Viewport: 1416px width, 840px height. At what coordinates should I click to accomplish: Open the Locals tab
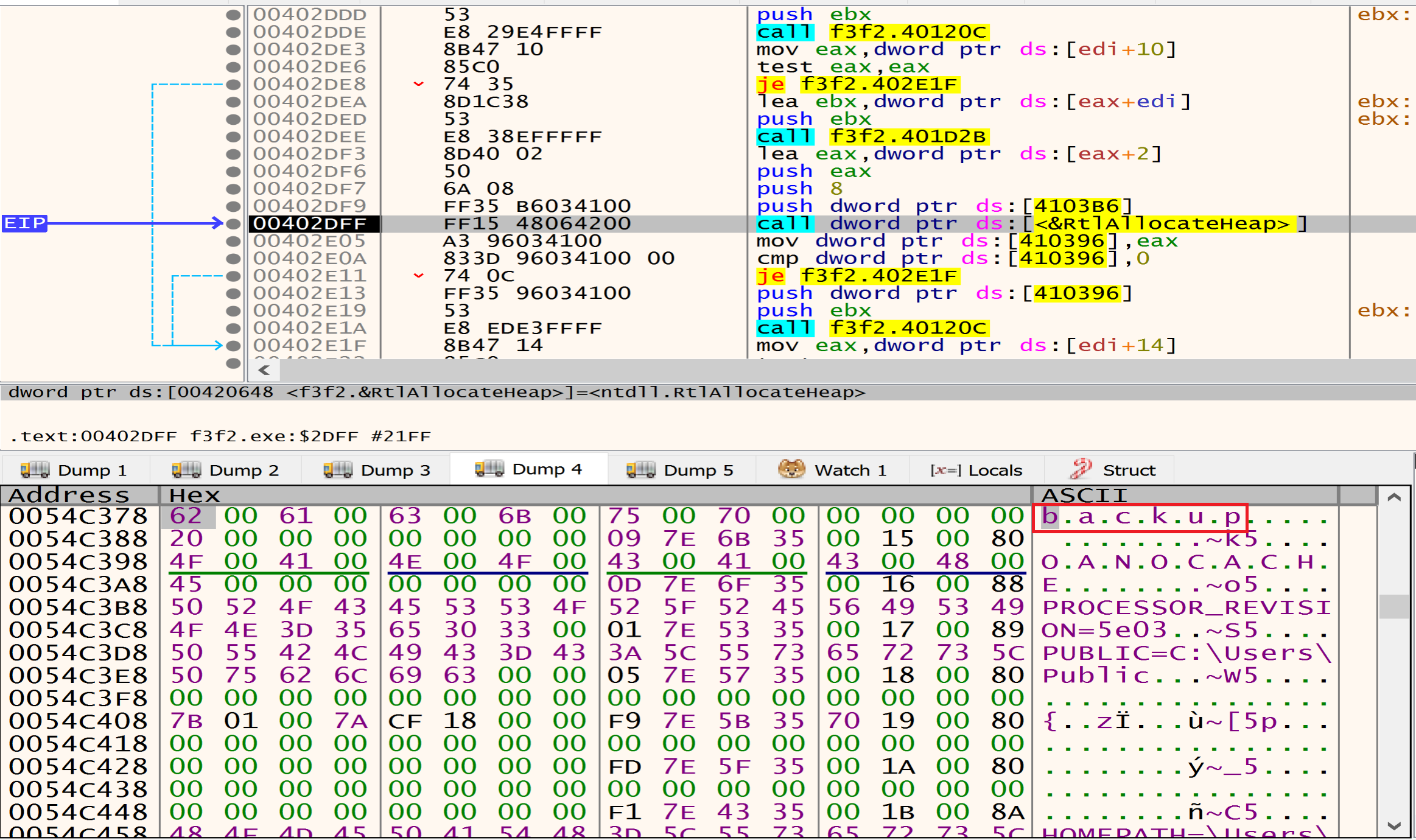[994, 470]
